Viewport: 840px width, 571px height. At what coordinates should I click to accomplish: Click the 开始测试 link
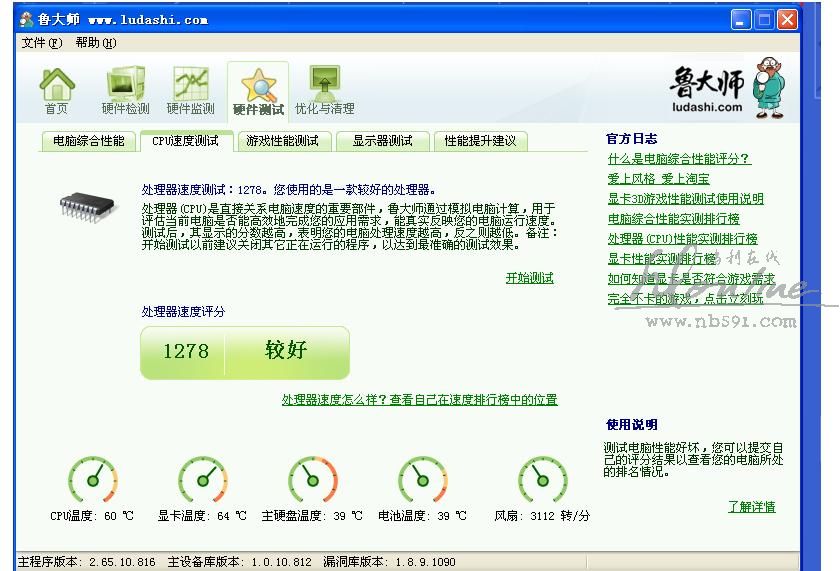[x=529, y=278]
